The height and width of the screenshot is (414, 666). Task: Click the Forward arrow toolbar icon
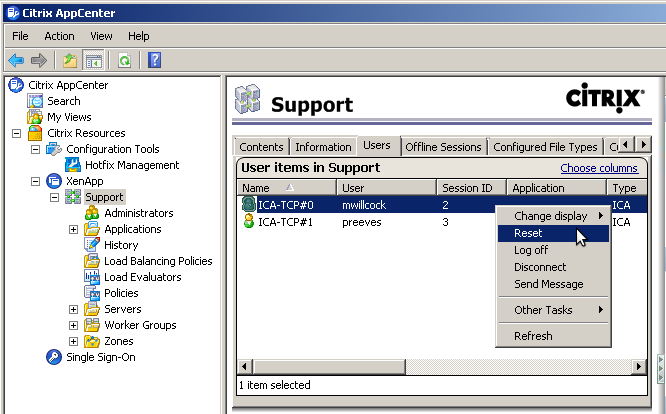(x=39, y=60)
